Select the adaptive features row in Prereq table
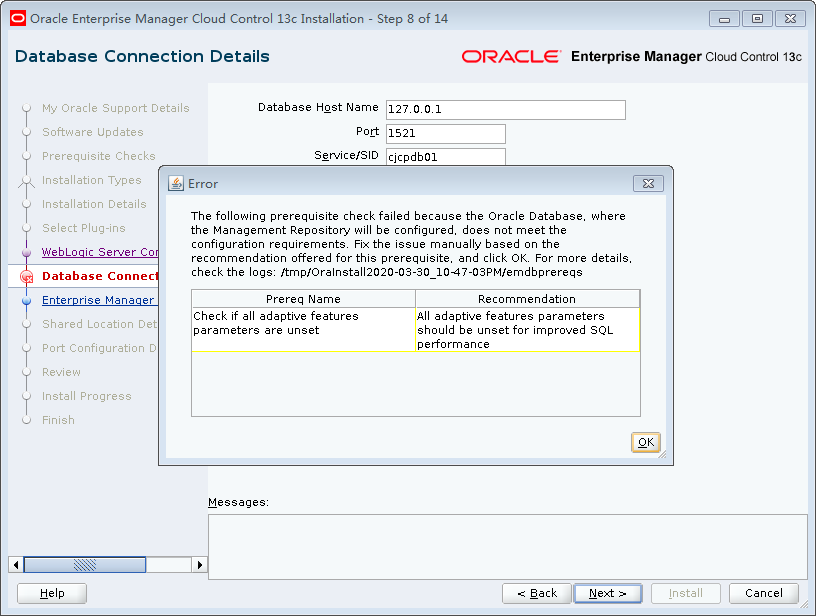Screen dimensions: 816x616 [416, 330]
